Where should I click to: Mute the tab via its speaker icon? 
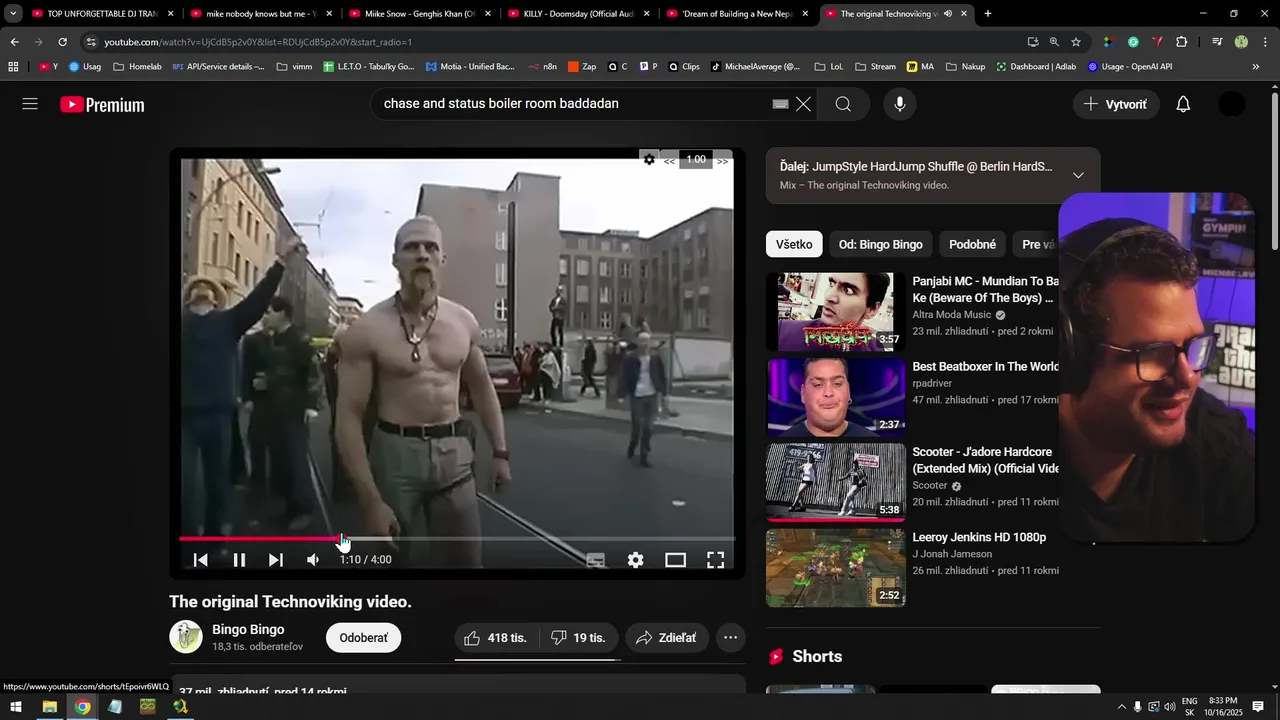click(x=947, y=14)
